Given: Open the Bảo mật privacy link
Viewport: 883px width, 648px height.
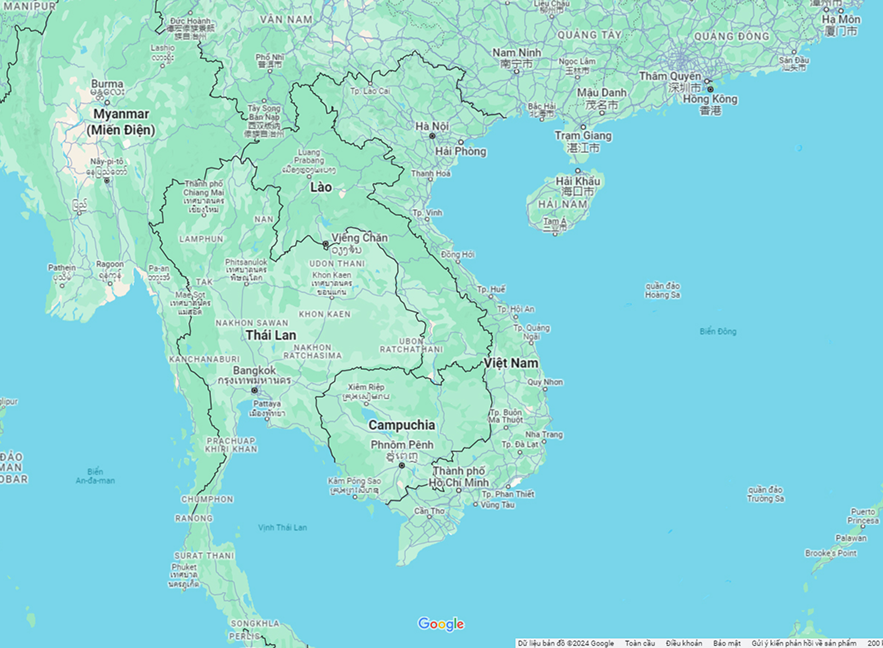Looking at the screenshot, I should pyautogui.click(x=727, y=643).
